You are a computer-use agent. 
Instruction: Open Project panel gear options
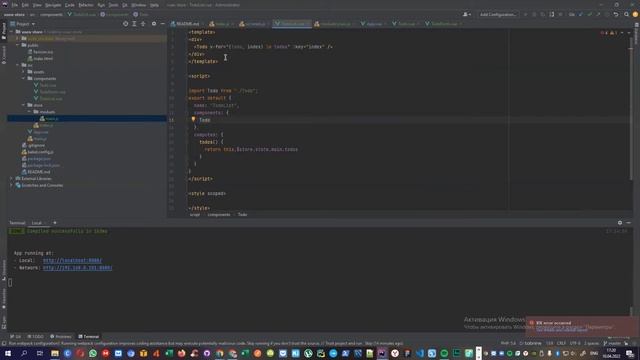154,24
